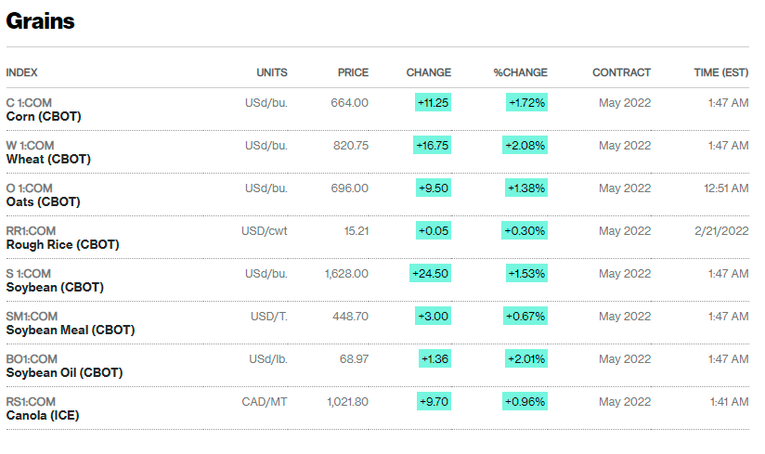Open Rough Rice (CBOT) details

click(62, 244)
